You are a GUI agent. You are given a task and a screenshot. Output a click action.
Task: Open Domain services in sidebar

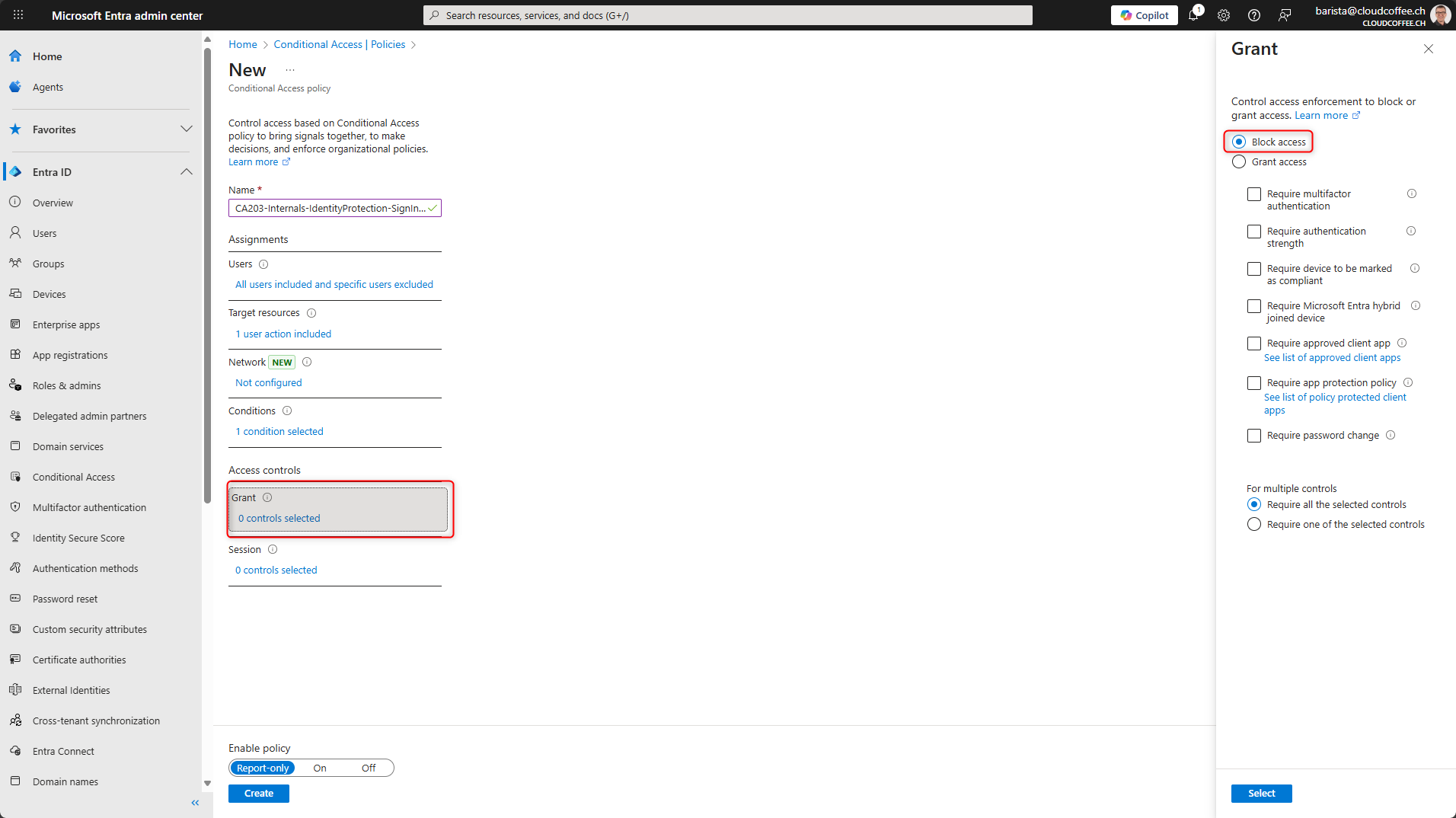pyautogui.click(x=68, y=446)
